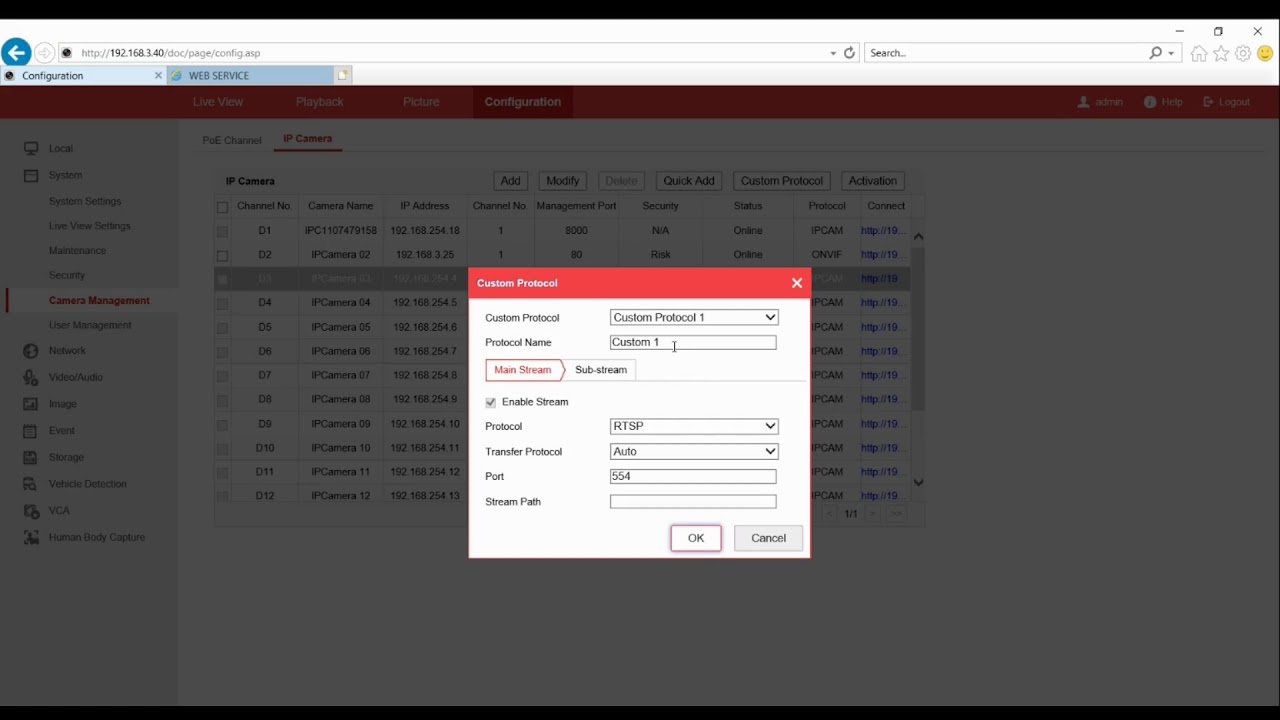Click the Stream Path input field

pos(693,502)
